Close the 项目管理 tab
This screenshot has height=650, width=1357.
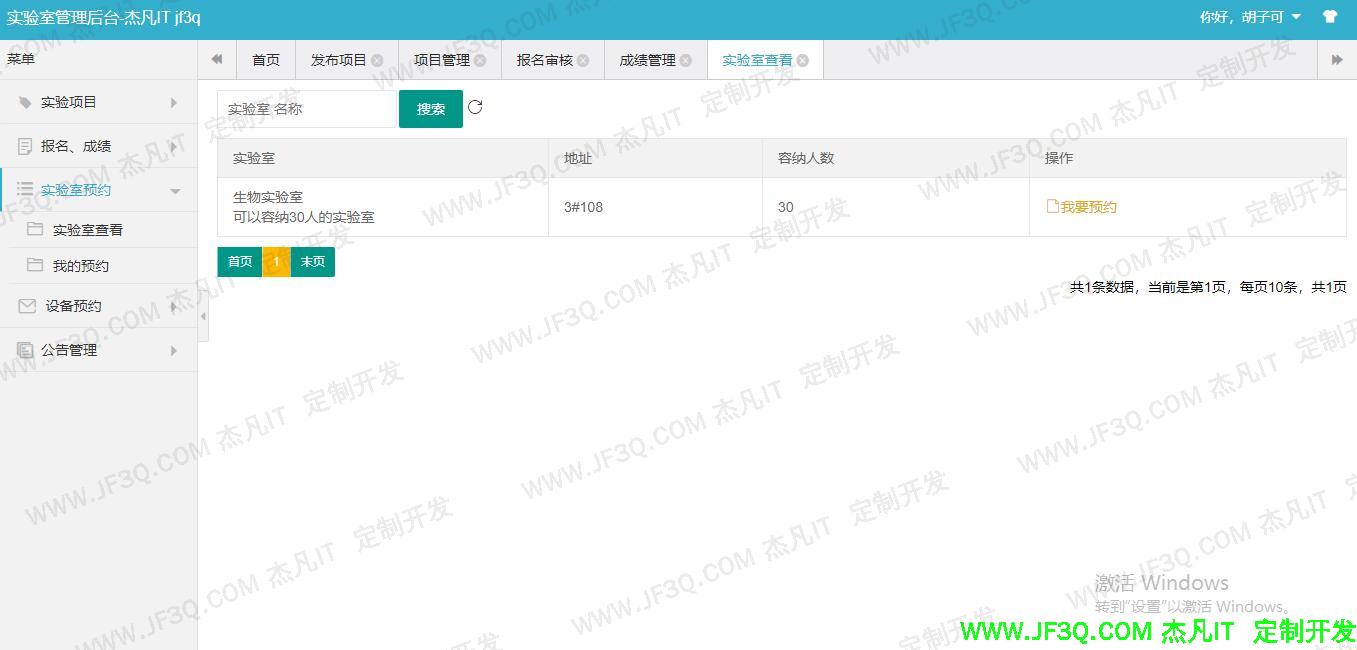(480, 60)
